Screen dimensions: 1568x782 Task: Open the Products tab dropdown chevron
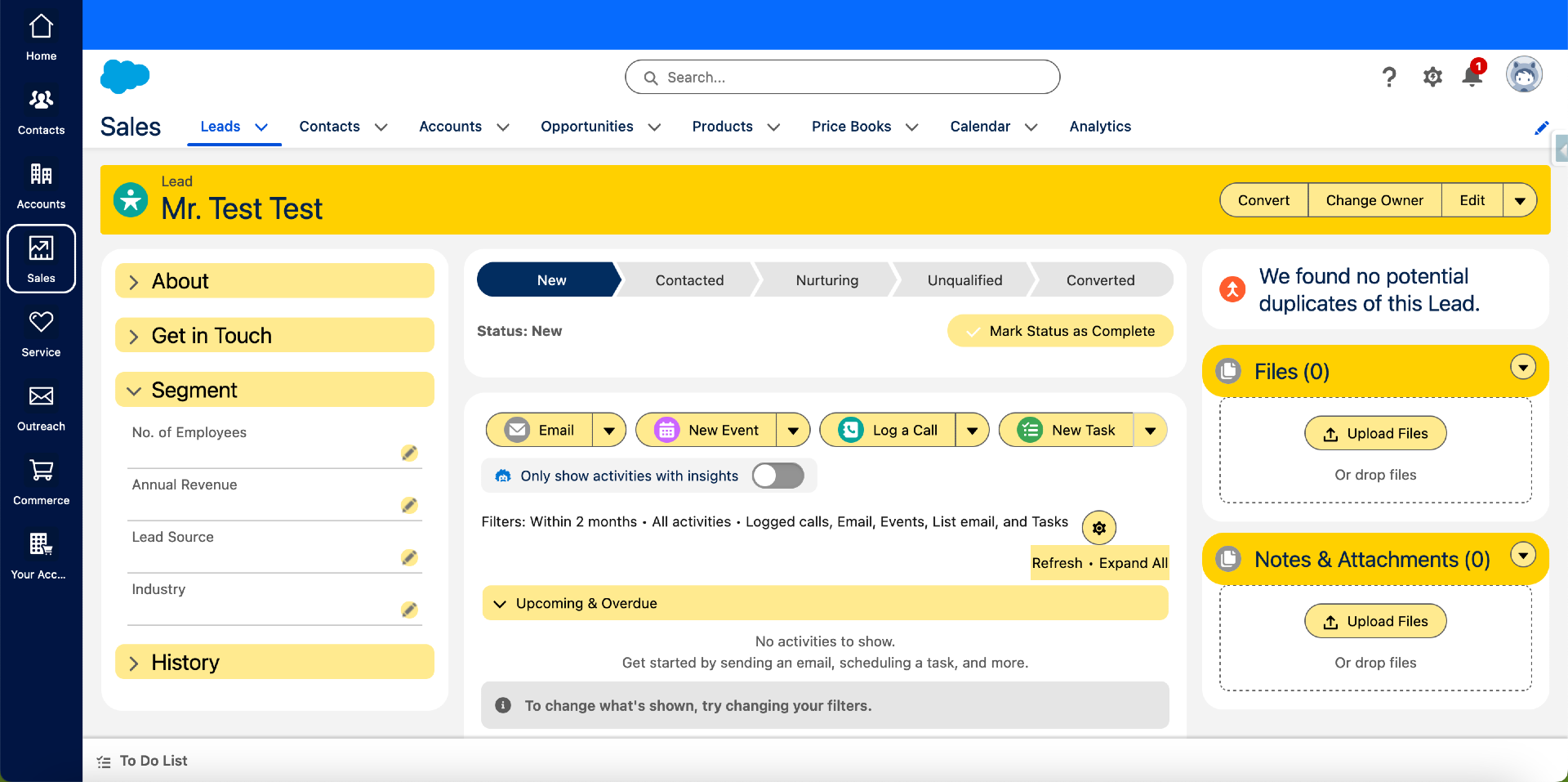point(773,127)
